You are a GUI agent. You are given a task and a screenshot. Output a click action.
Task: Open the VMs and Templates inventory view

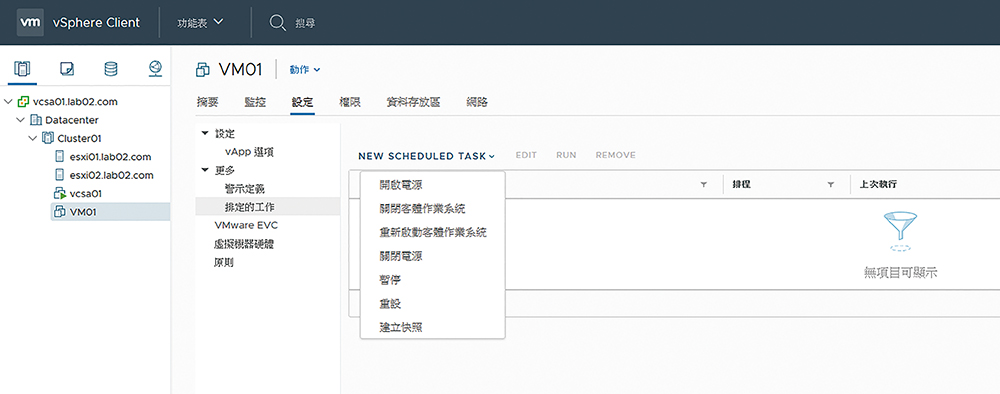click(66, 68)
